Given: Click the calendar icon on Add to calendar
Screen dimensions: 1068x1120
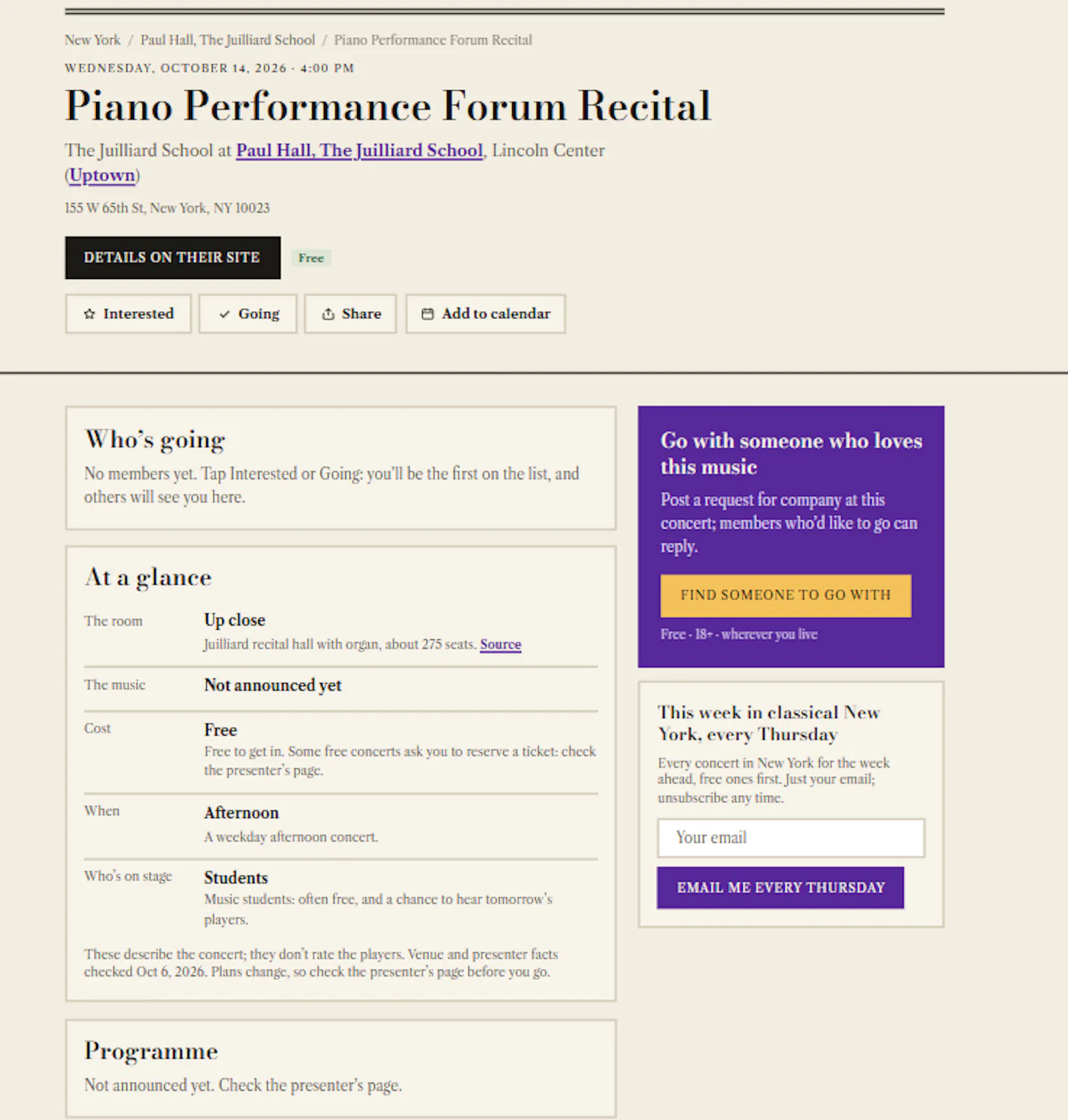Looking at the screenshot, I should pos(428,314).
